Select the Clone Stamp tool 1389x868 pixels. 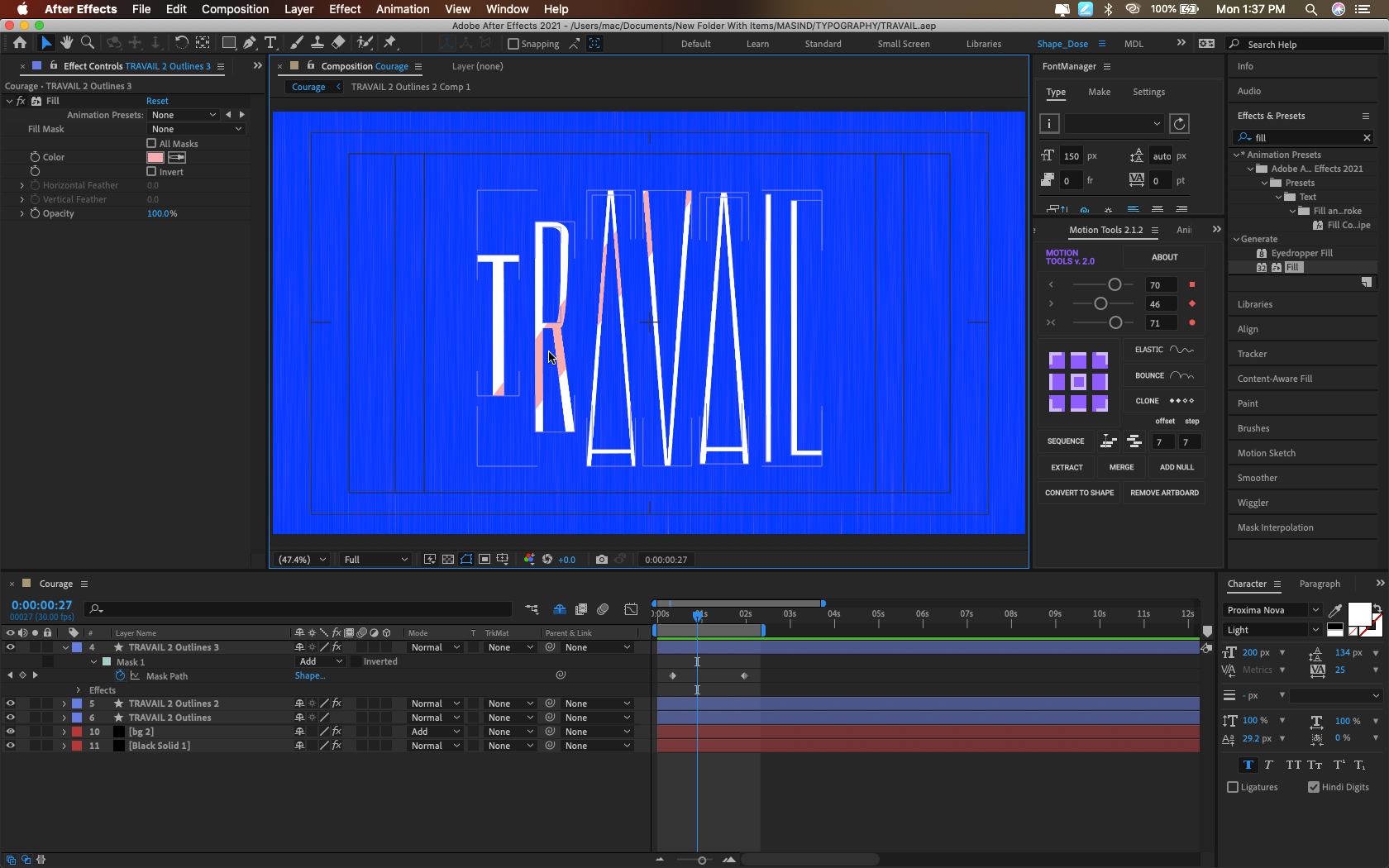tap(317, 43)
